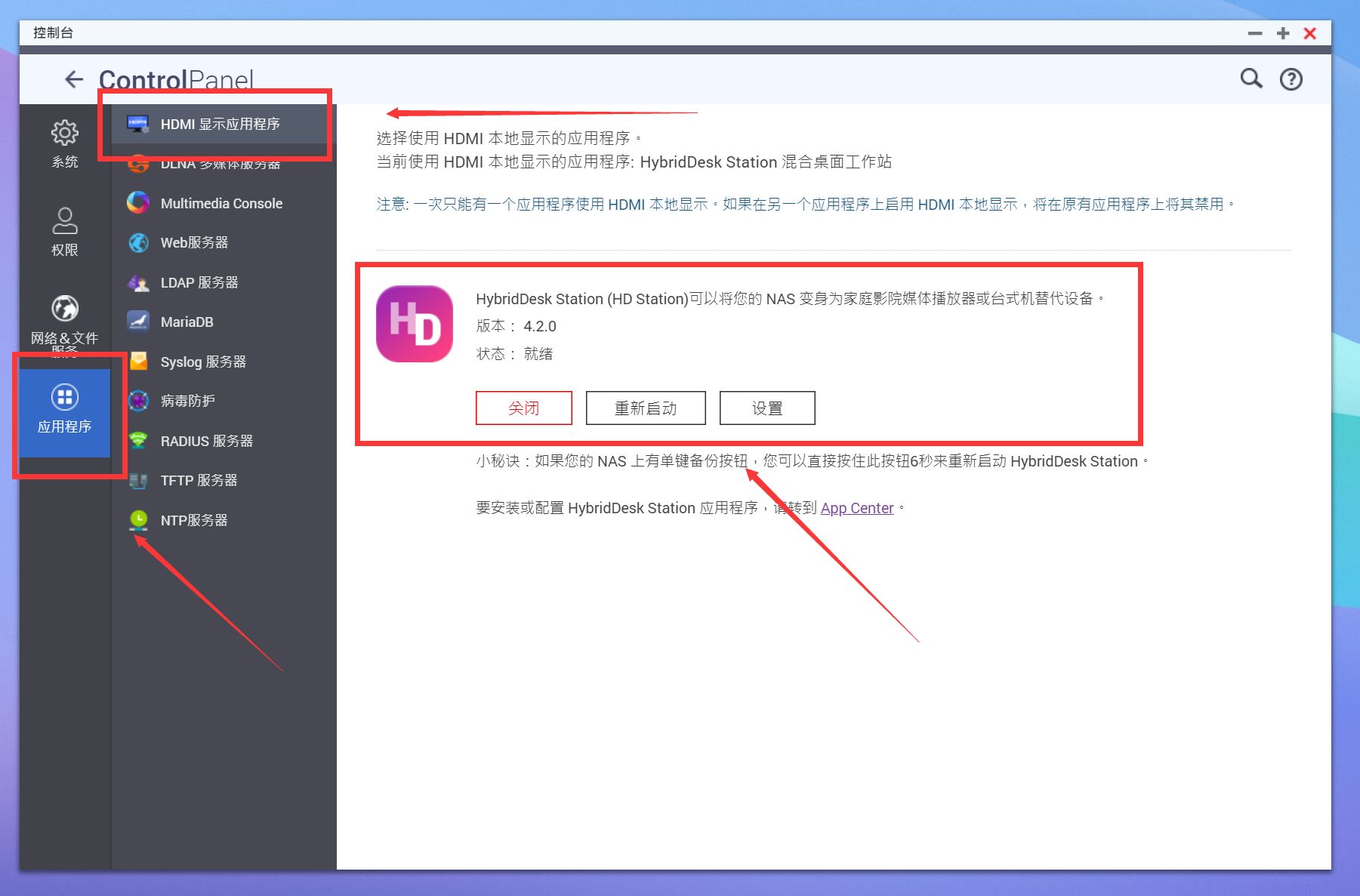Select the 应用程序 grid icon

tap(65, 397)
